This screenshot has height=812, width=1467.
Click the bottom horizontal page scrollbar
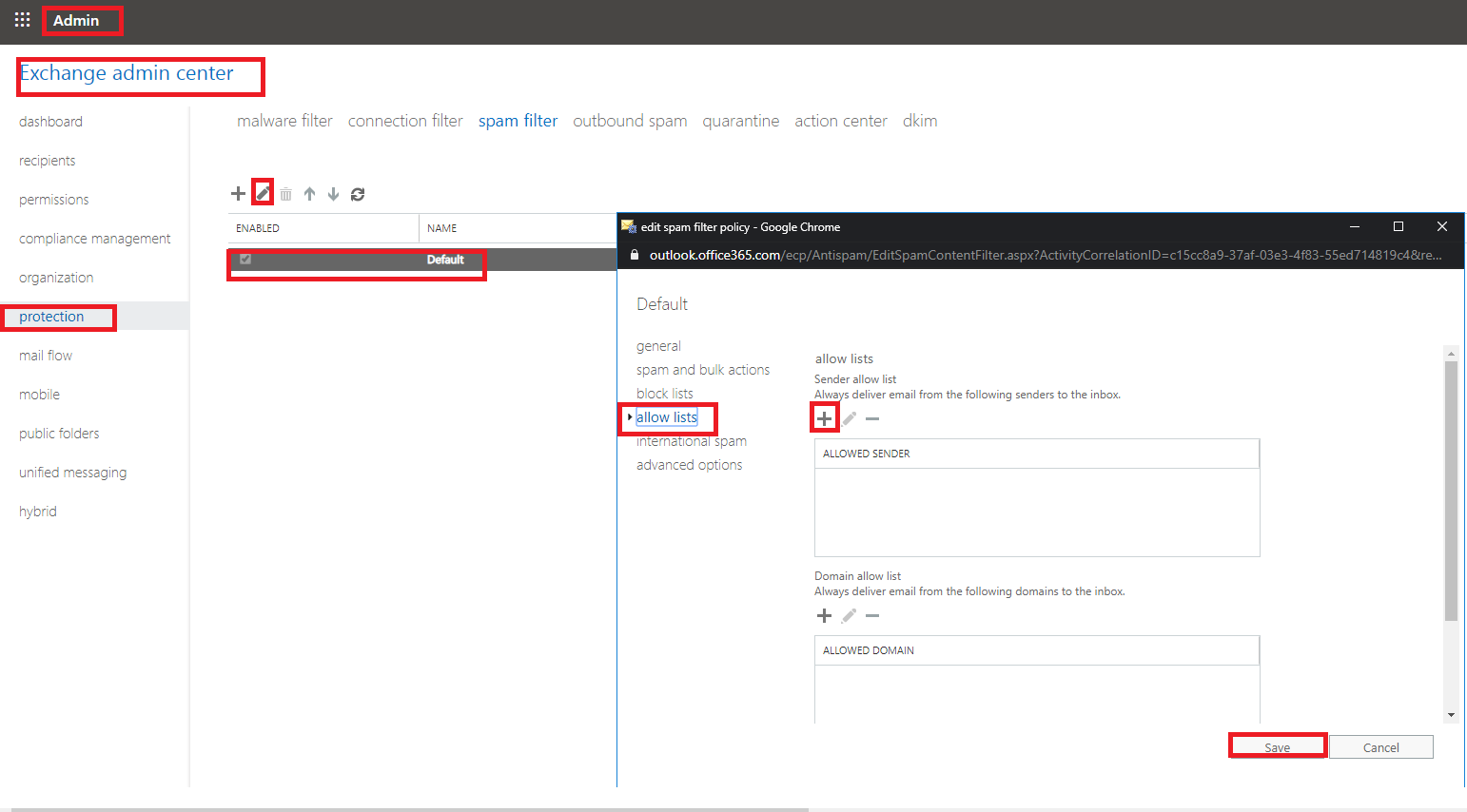pos(409,809)
